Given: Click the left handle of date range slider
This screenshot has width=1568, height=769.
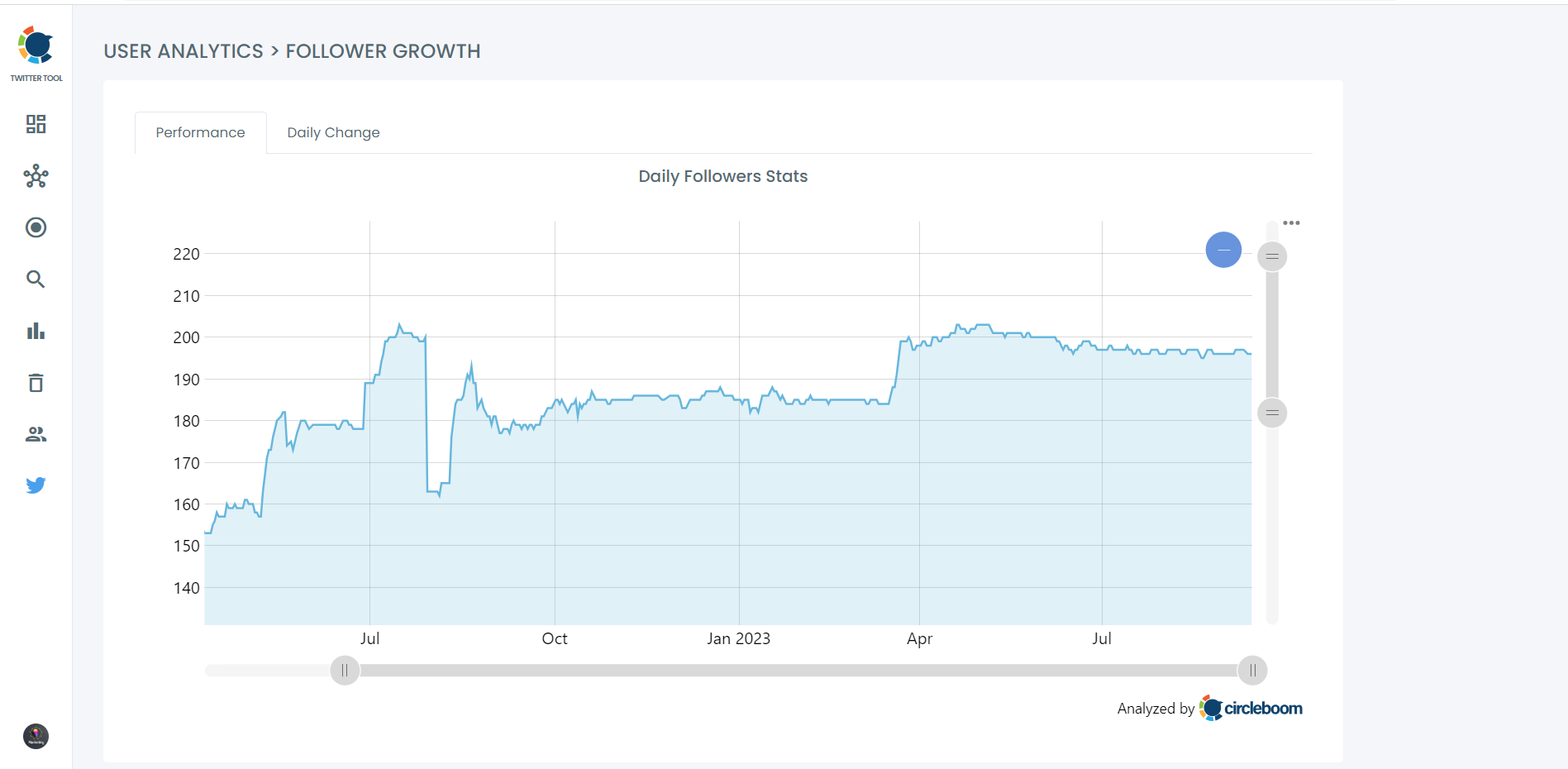Looking at the screenshot, I should coord(345,671).
